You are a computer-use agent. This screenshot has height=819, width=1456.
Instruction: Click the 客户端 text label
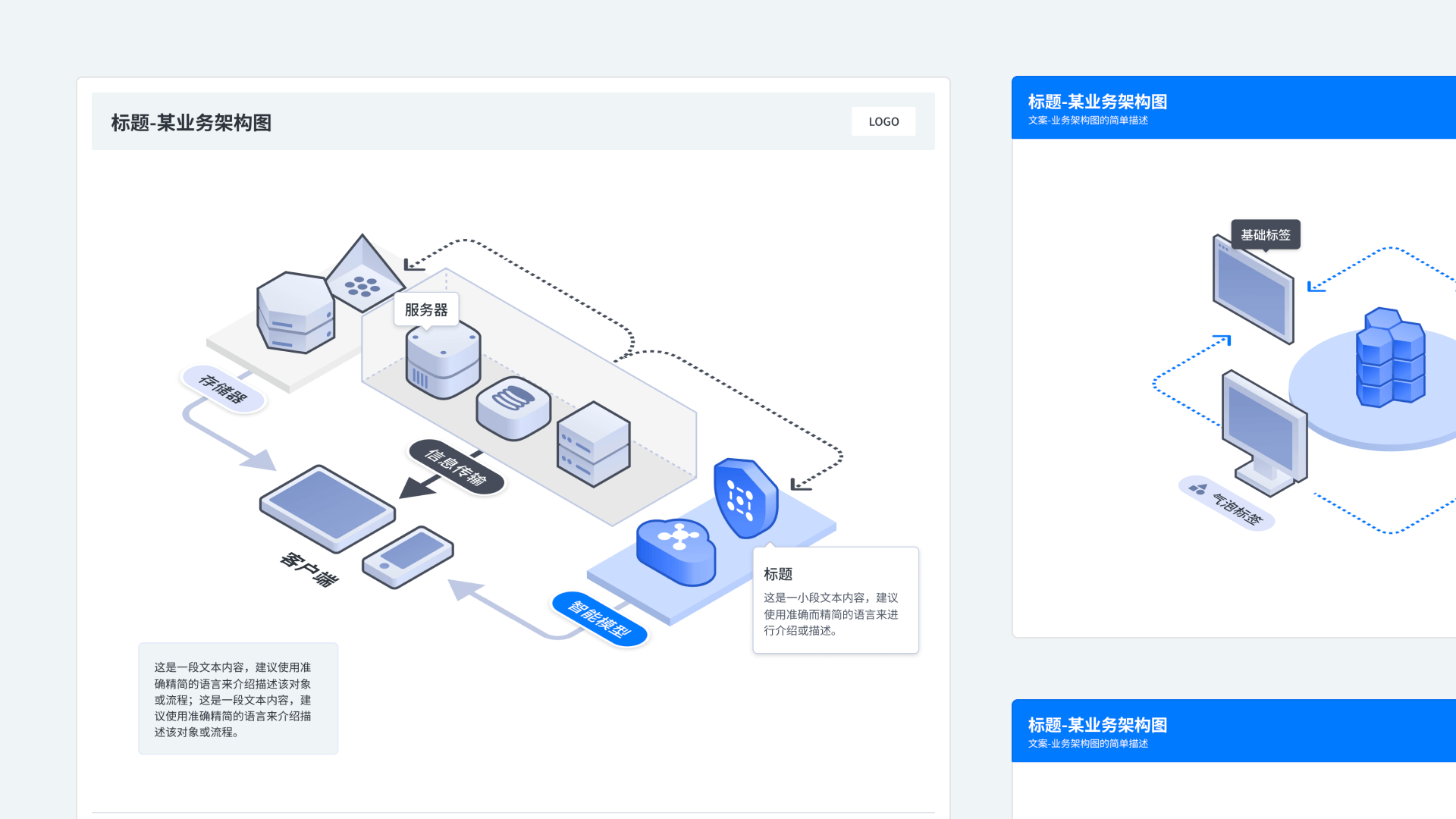click(x=309, y=570)
